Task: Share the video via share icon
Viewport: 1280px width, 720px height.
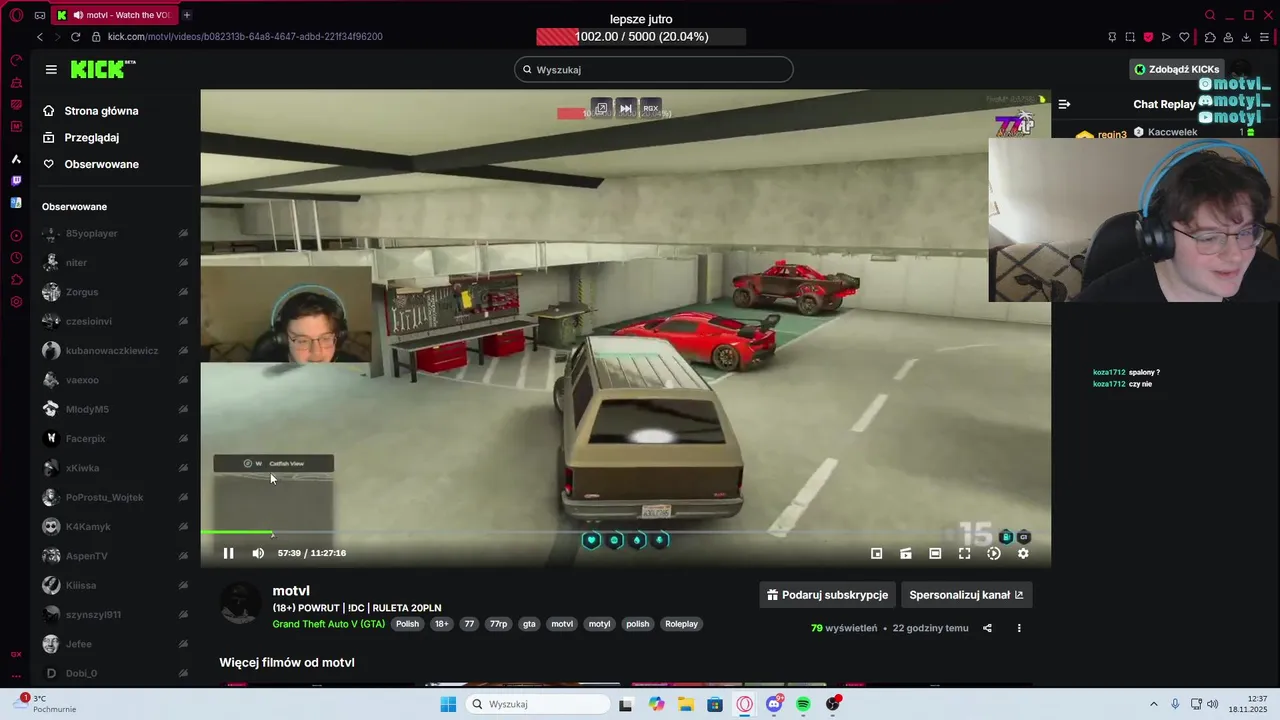Action: click(987, 628)
